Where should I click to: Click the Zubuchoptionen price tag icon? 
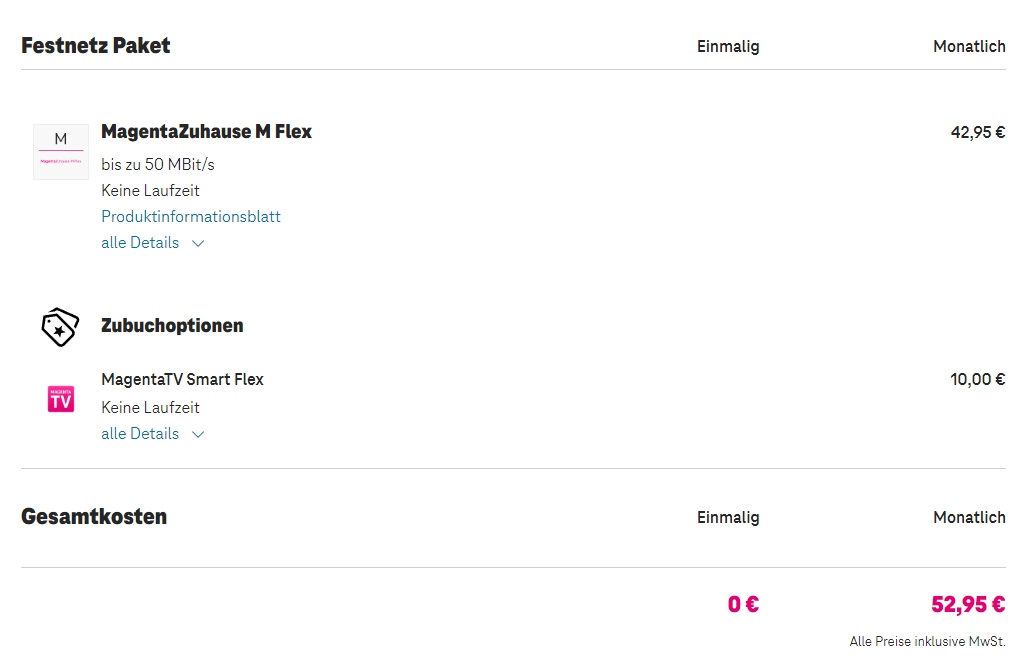[60, 327]
